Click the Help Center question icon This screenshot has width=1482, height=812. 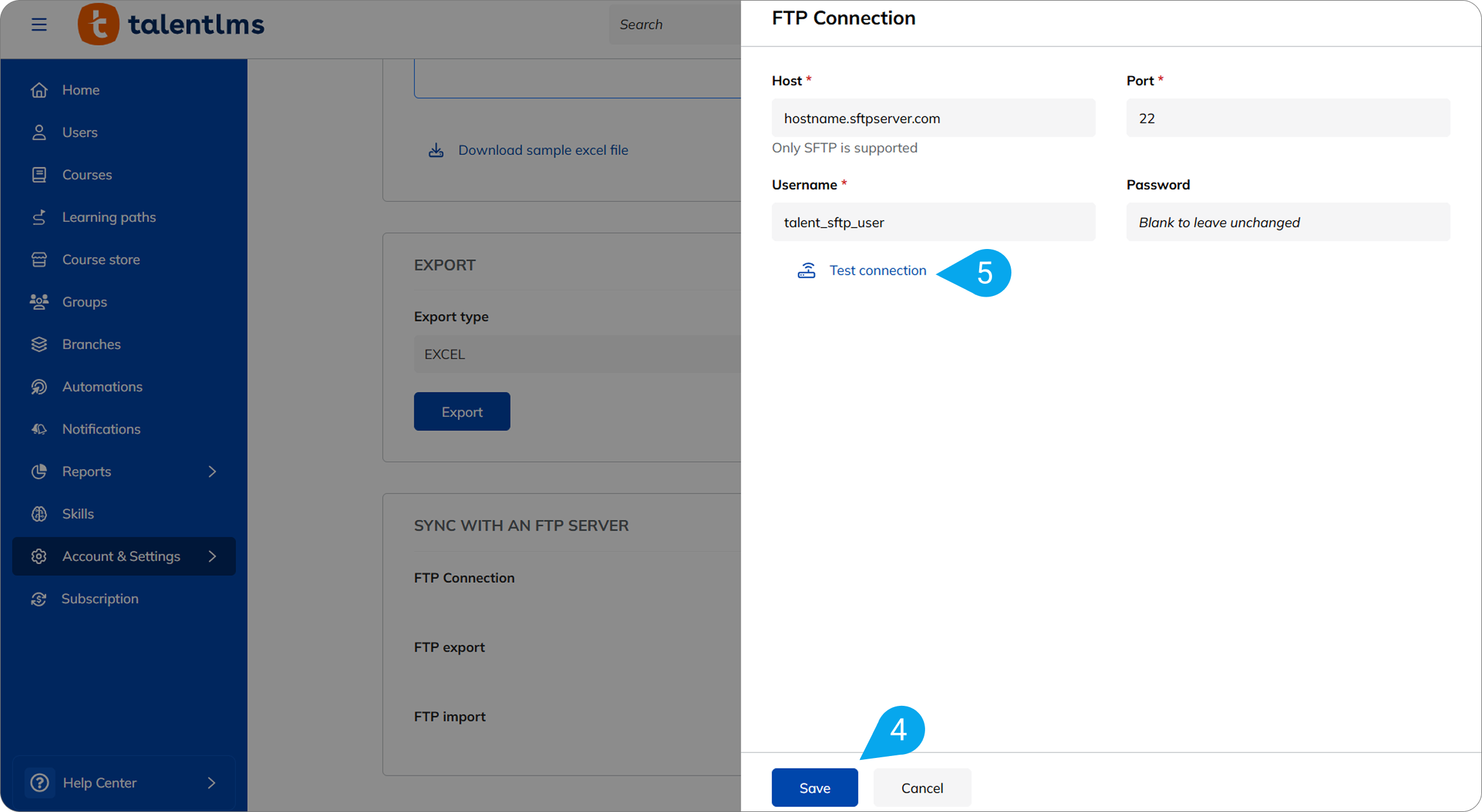click(x=40, y=783)
